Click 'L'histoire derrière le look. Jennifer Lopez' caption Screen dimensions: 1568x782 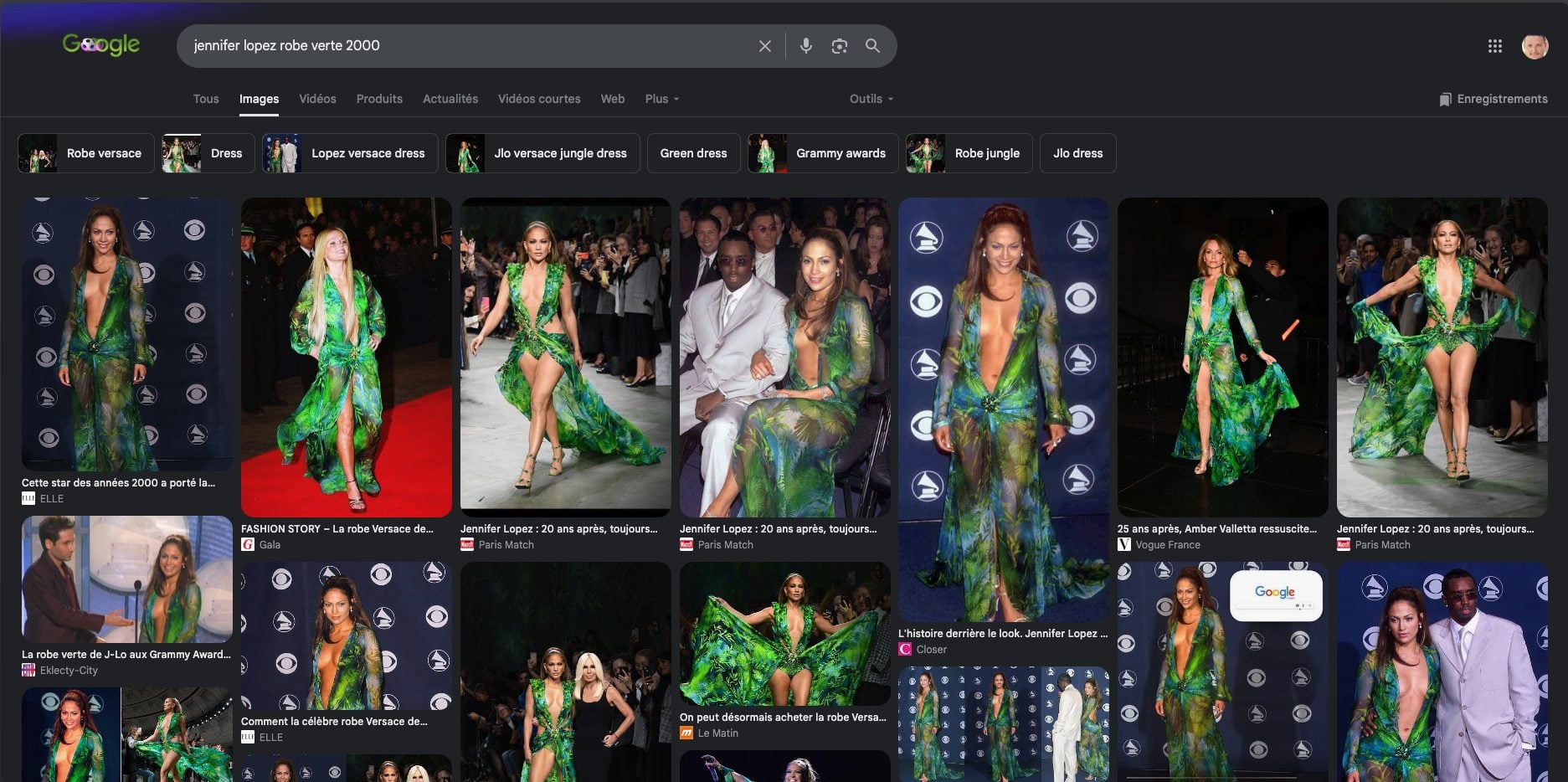click(x=1003, y=633)
